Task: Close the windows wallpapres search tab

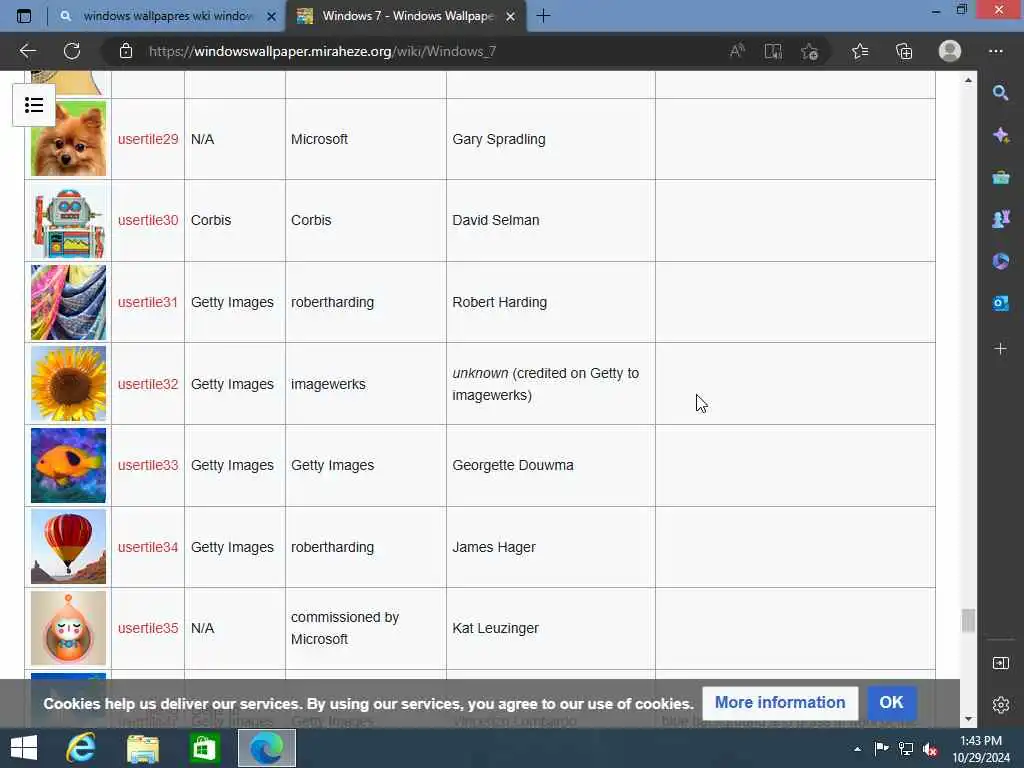Action: 272,16
